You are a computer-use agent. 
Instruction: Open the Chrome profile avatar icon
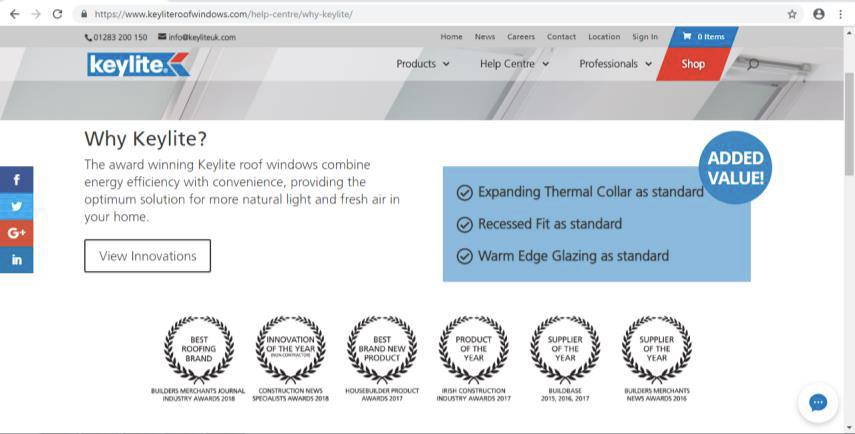pyautogui.click(x=818, y=14)
